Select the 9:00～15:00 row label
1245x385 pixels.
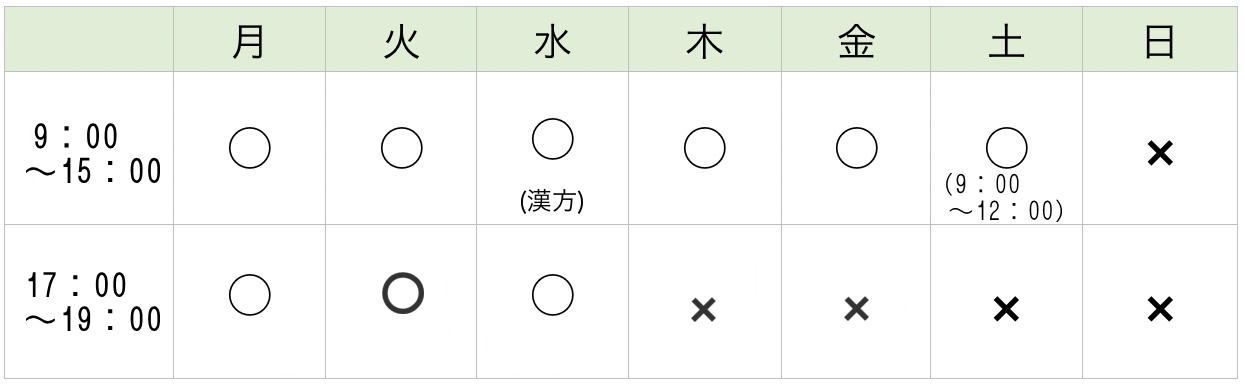(94, 151)
